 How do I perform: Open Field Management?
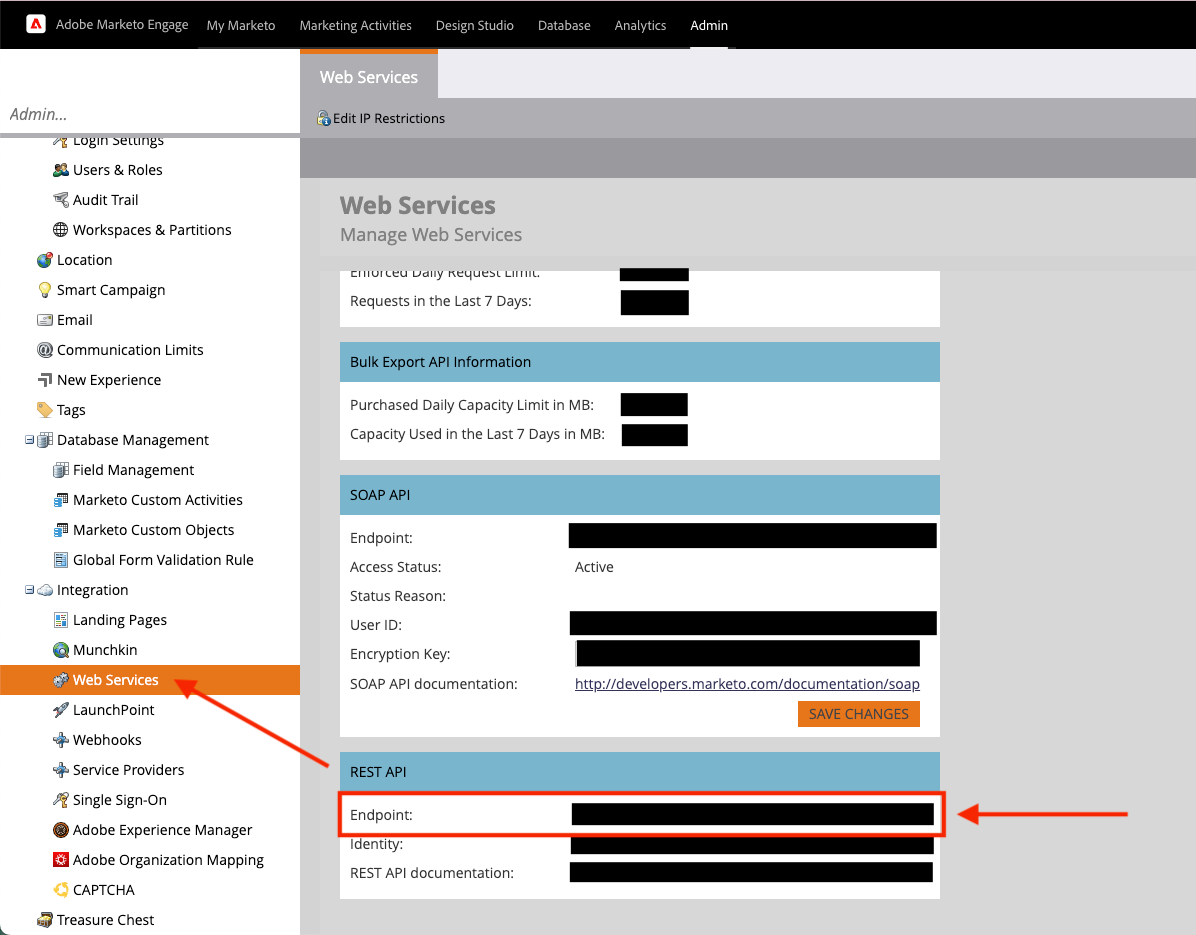tap(133, 470)
